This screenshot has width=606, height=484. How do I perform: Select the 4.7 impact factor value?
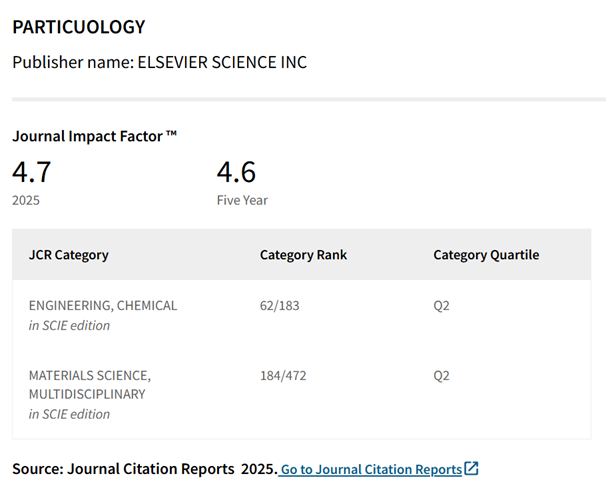pos(32,172)
